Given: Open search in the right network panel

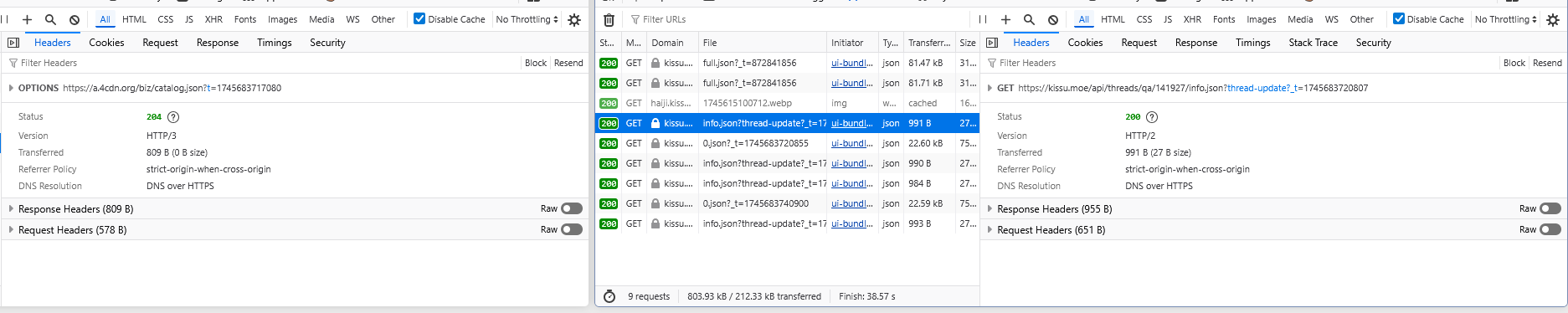Looking at the screenshot, I should [1029, 19].
